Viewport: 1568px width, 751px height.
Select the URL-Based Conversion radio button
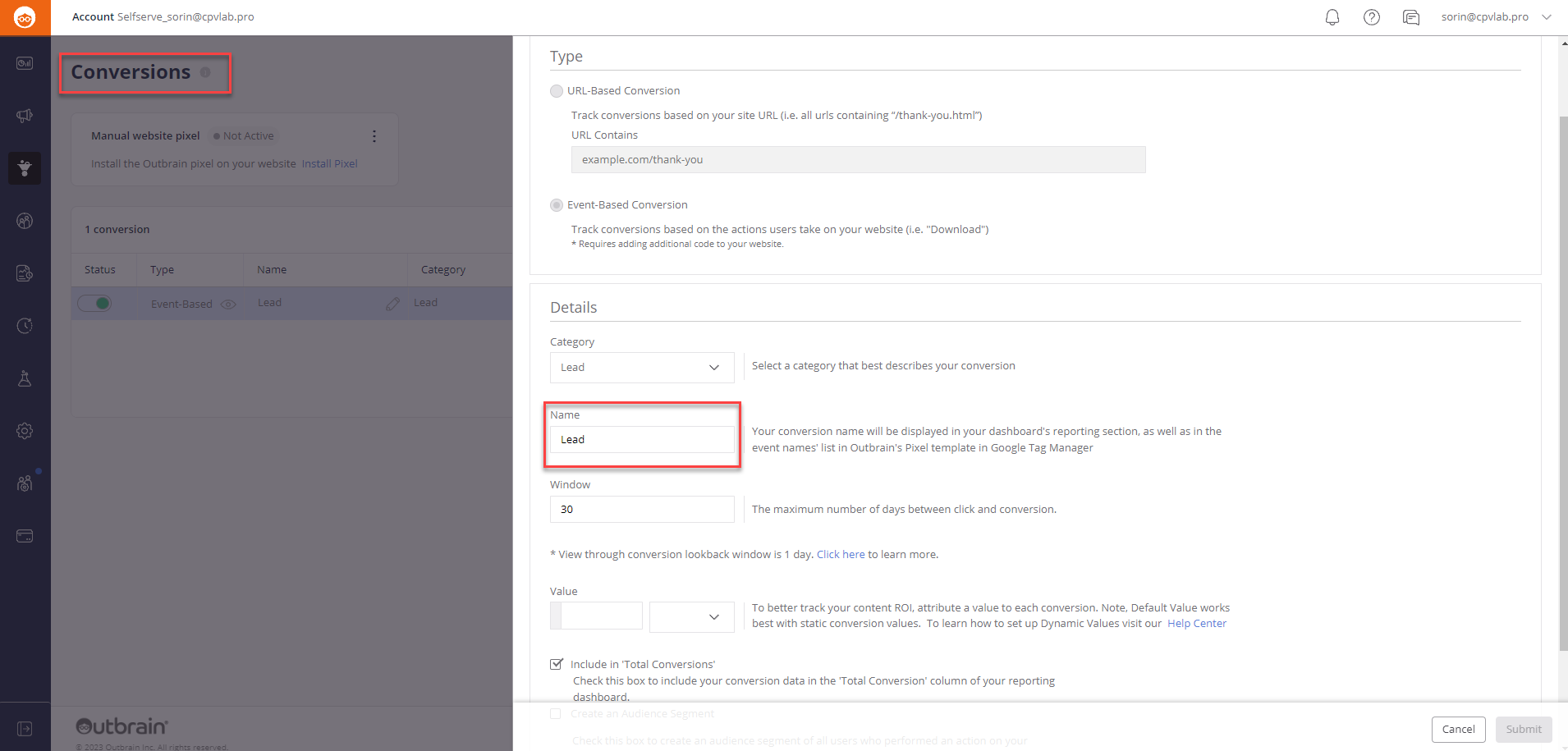557,91
